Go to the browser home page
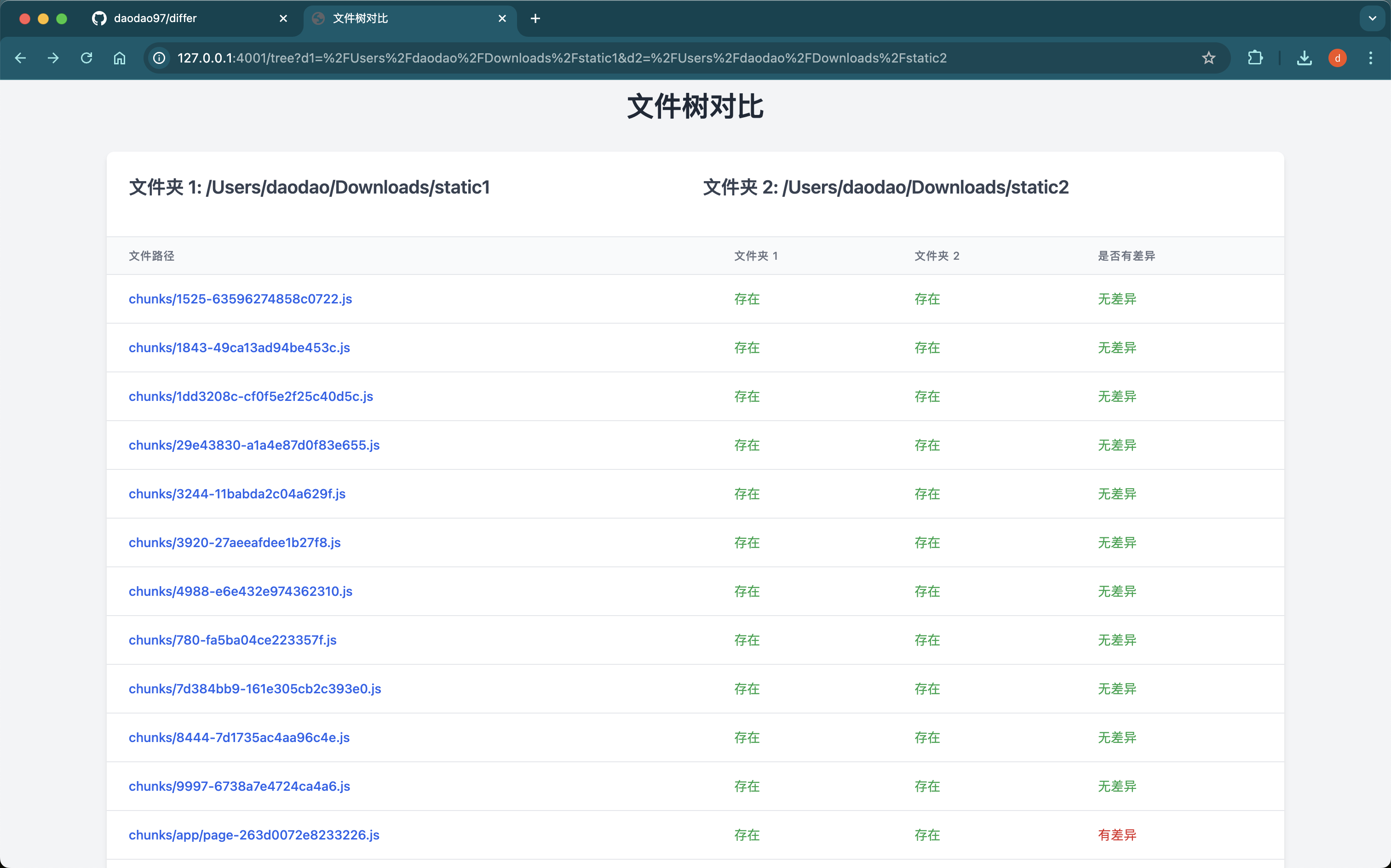 (120, 58)
